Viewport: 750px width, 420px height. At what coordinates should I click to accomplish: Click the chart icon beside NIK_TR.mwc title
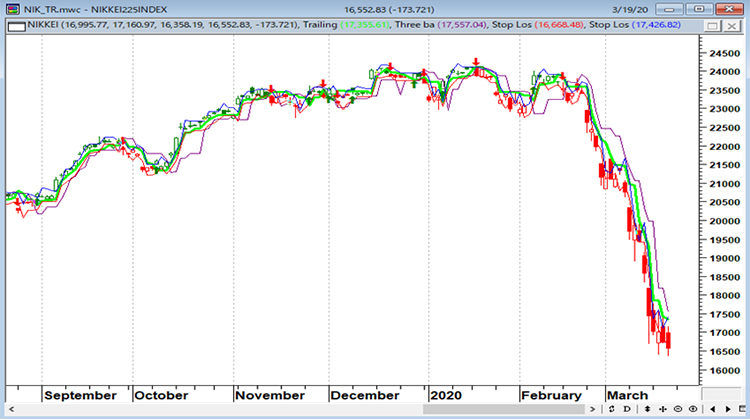click(10, 8)
